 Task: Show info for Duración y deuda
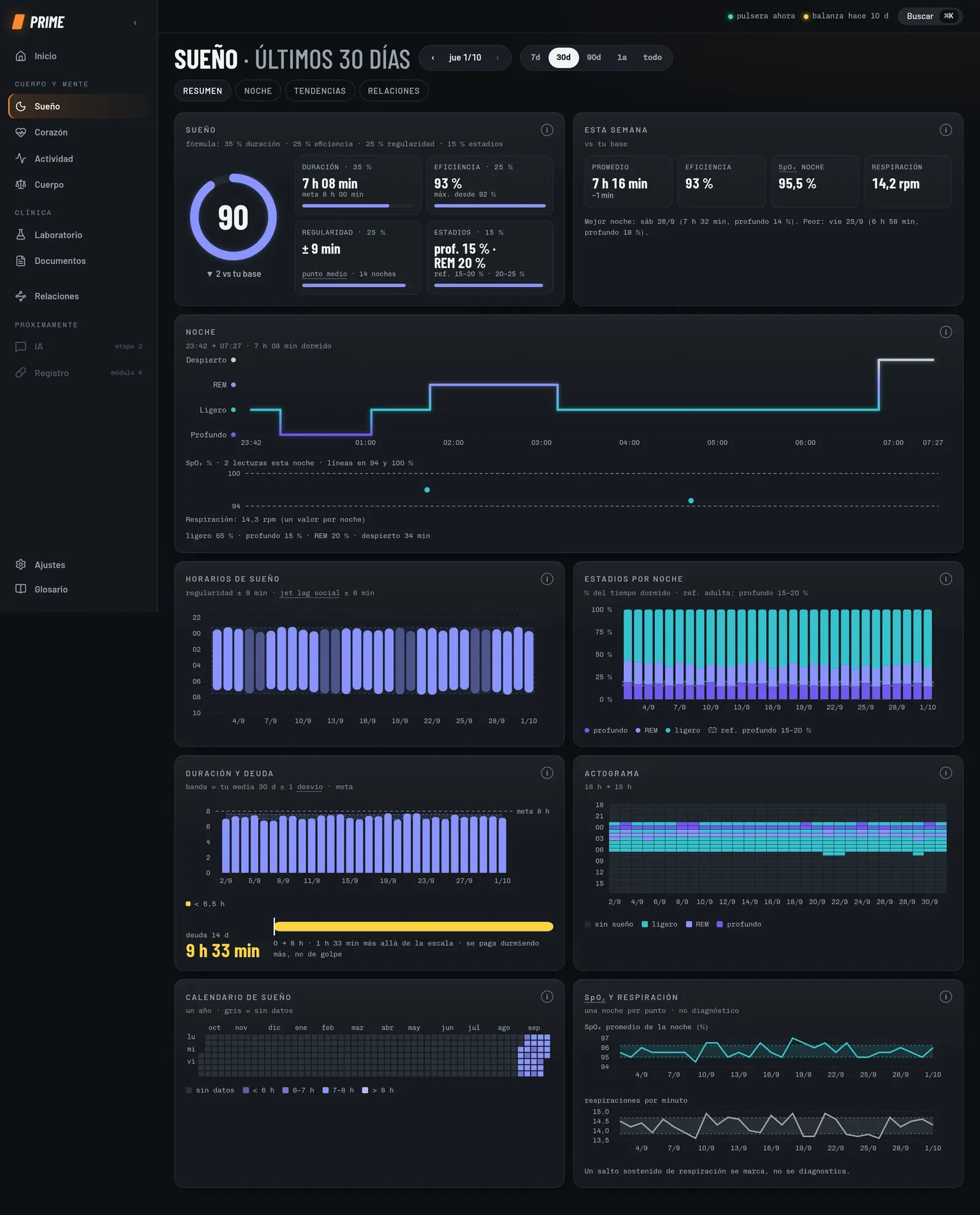(x=547, y=773)
